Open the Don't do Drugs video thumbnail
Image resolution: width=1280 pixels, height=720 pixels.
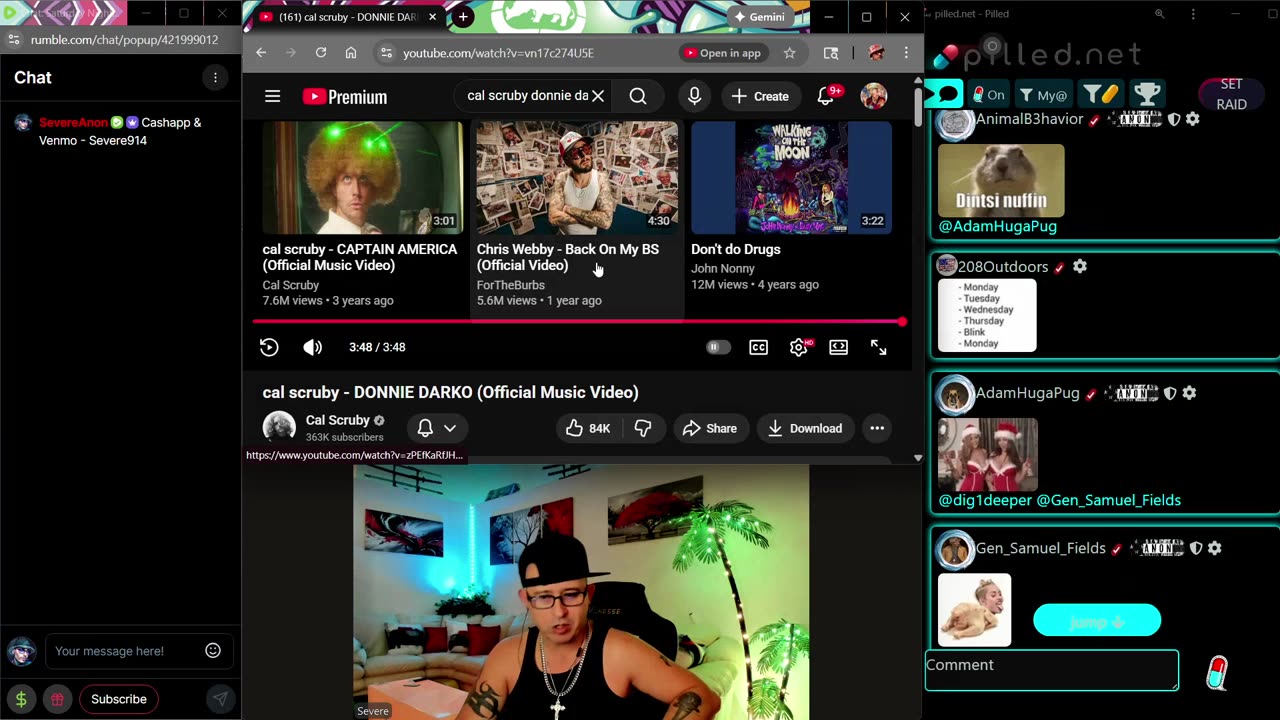[x=791, y=178]
